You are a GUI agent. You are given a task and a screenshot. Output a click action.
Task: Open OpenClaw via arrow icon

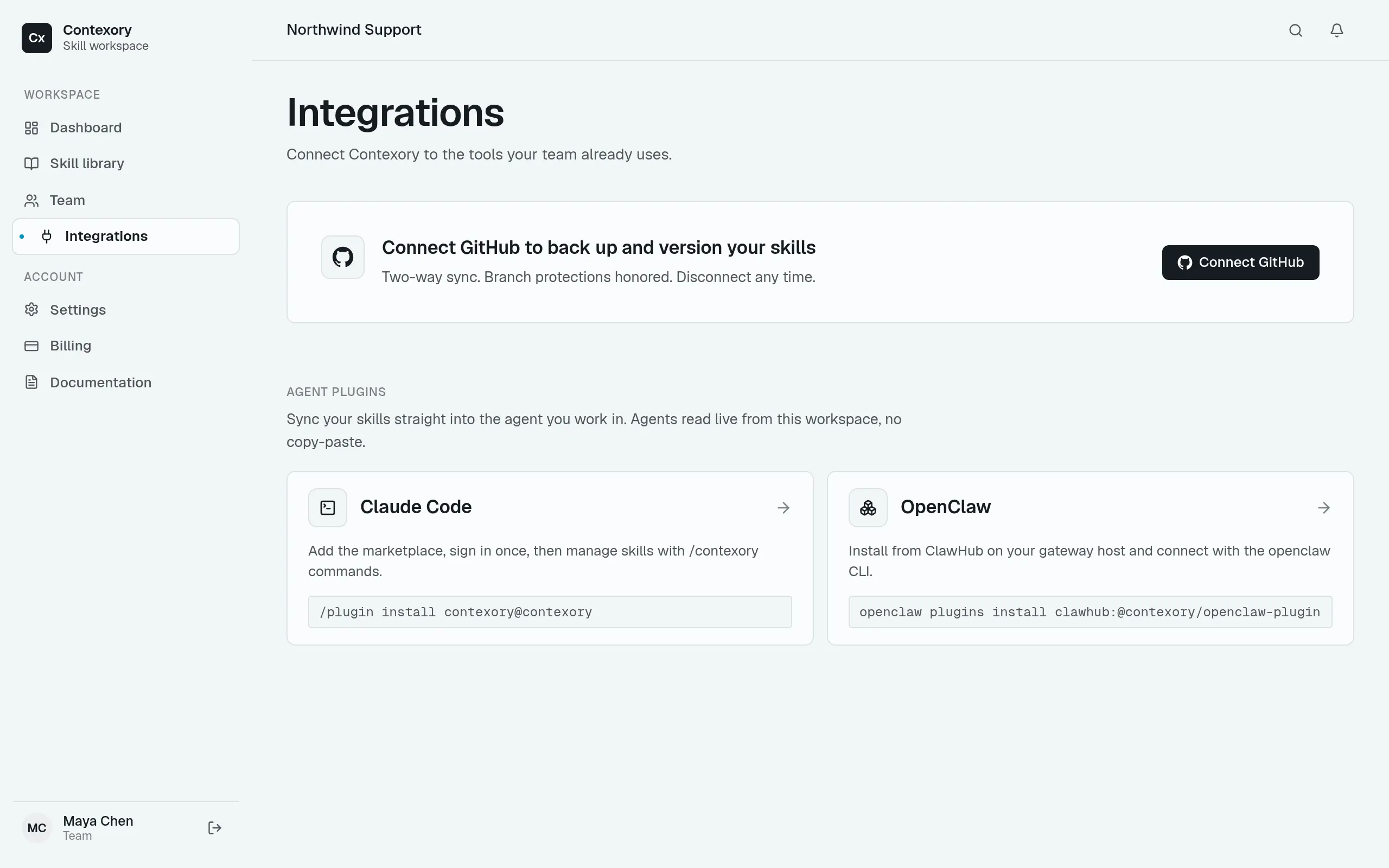click(x=1323, y=507)
